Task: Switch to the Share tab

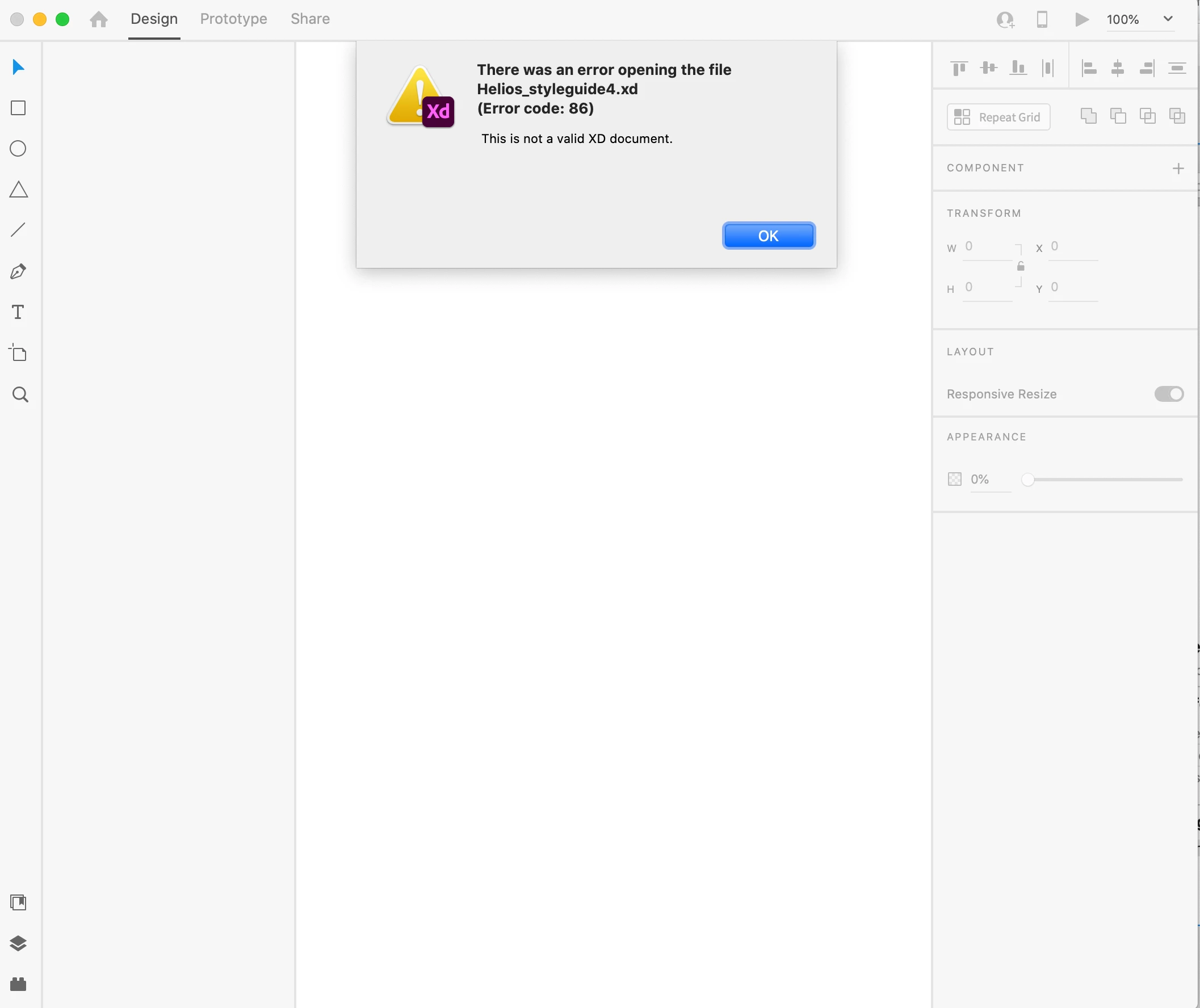Action: [310, 19]
